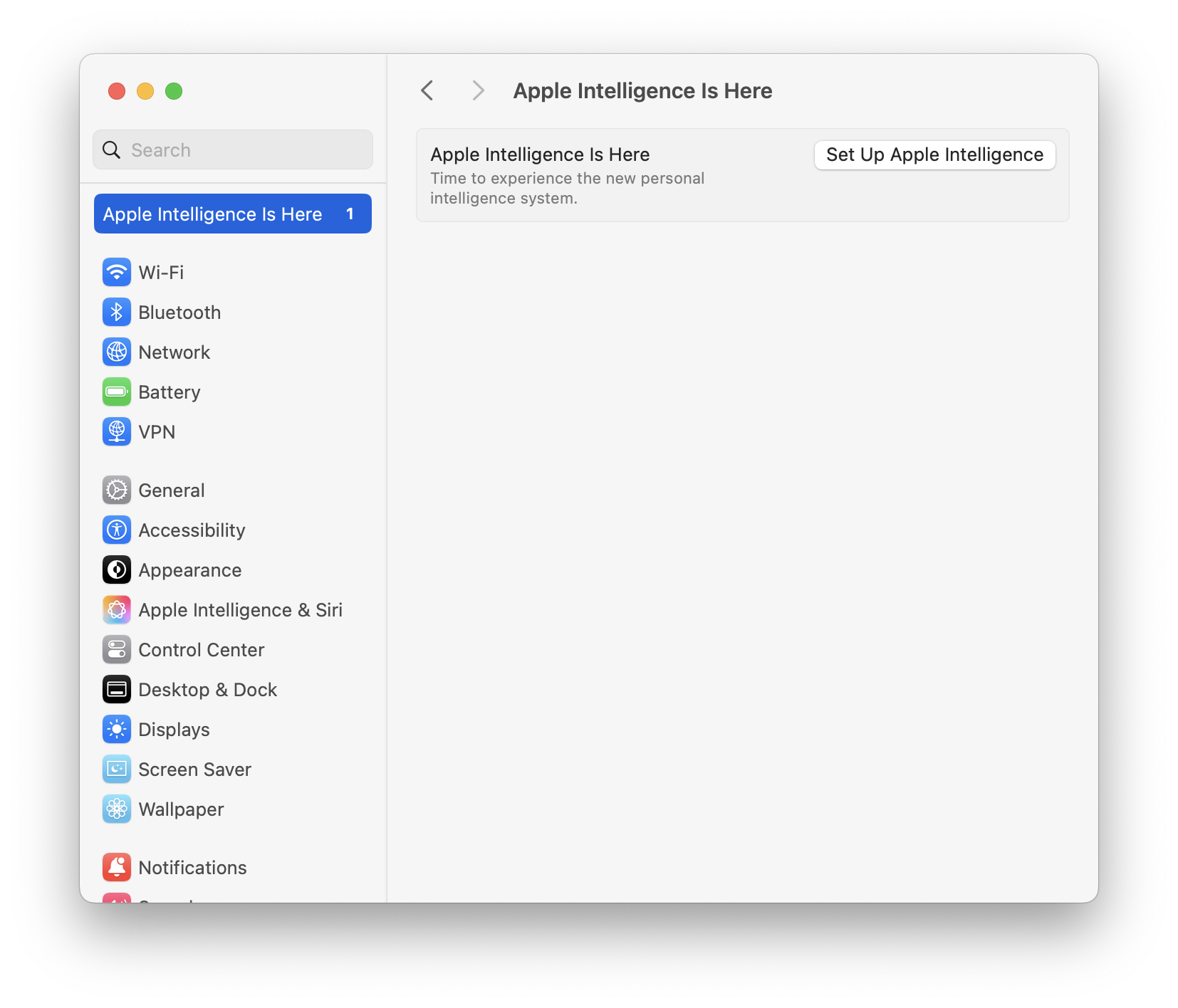Click the Wallpaper flower icon
1178x1008 pixels.
point(117,809)
